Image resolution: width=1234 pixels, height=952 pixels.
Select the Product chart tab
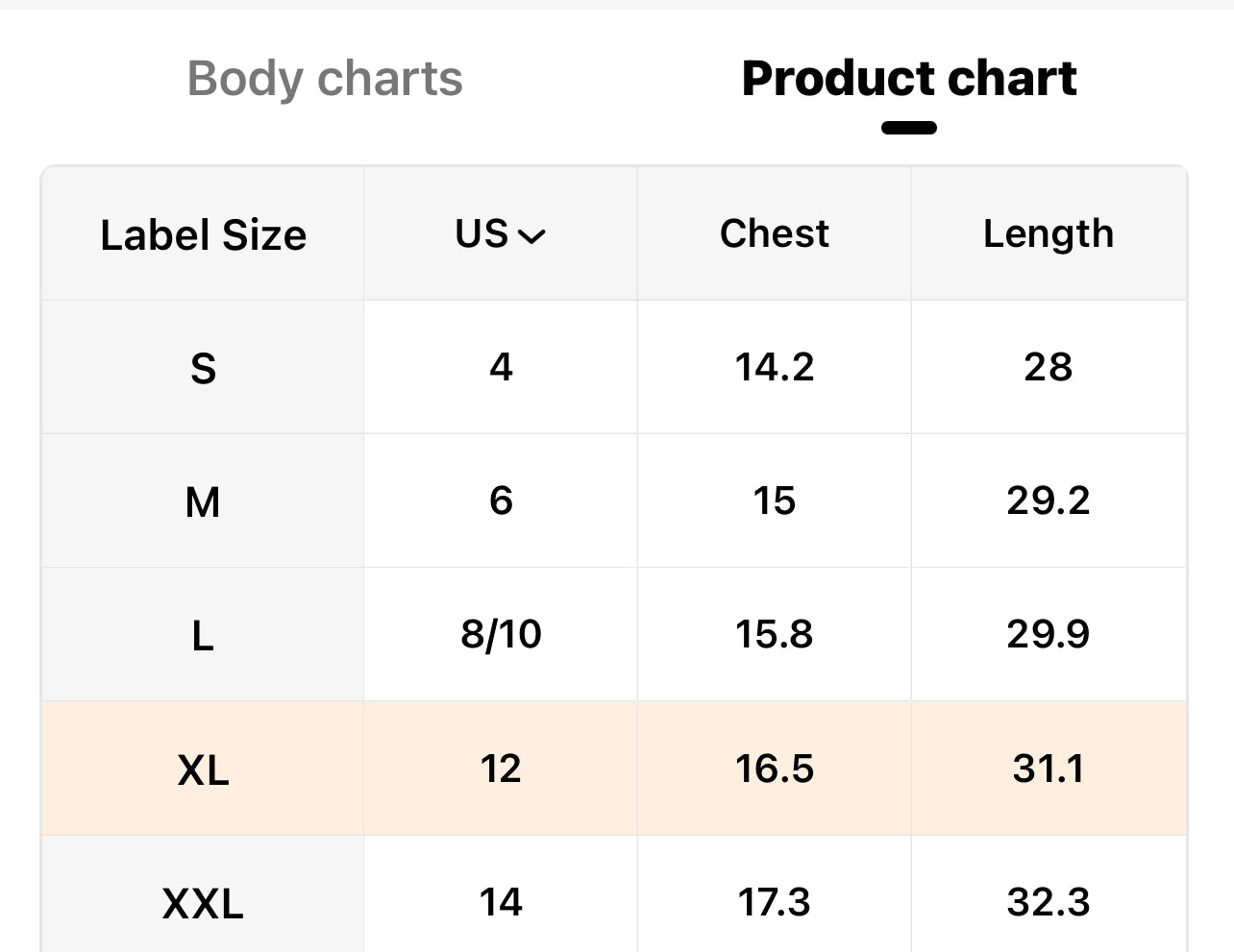908,79
